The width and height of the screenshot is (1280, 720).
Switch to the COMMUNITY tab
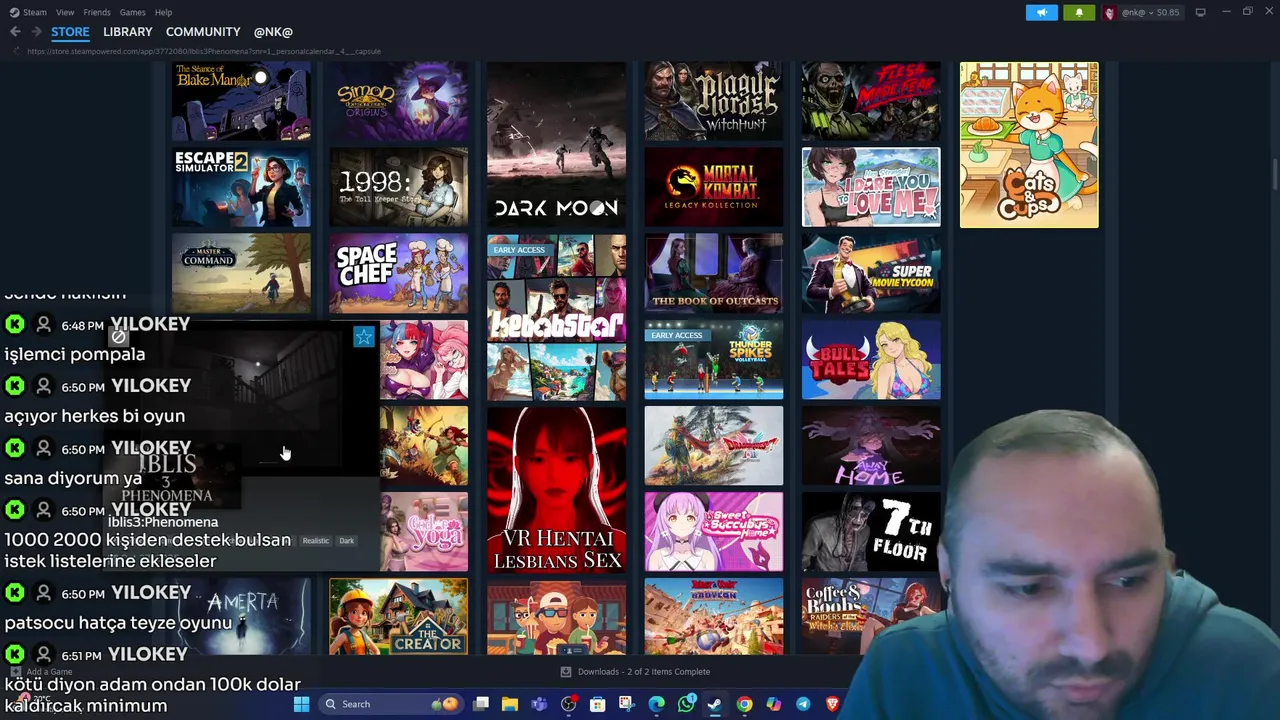(203, 32)
